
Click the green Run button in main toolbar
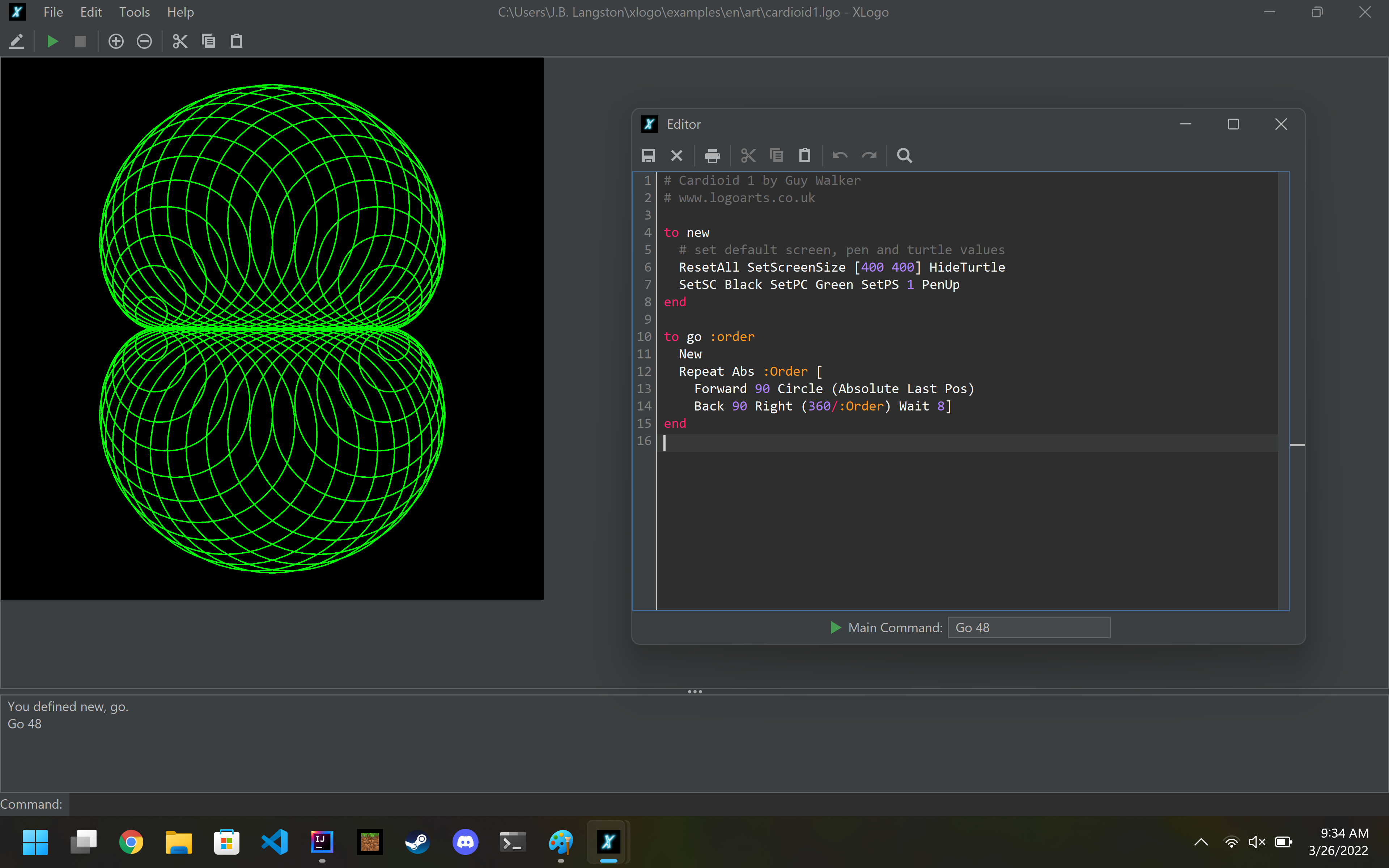(x=52, y=41)
